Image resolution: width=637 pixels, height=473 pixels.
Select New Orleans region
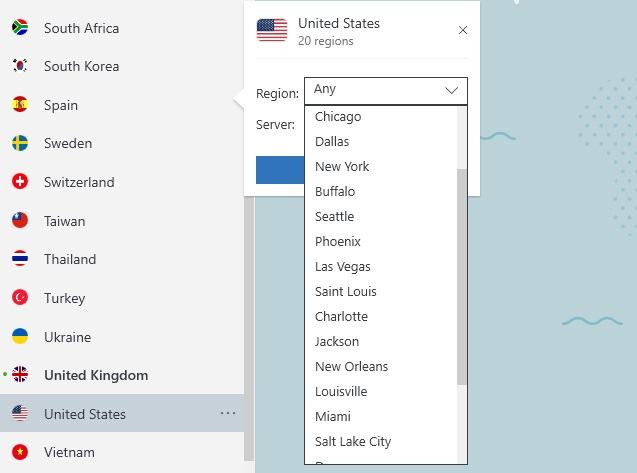click(x=351, y=367)
